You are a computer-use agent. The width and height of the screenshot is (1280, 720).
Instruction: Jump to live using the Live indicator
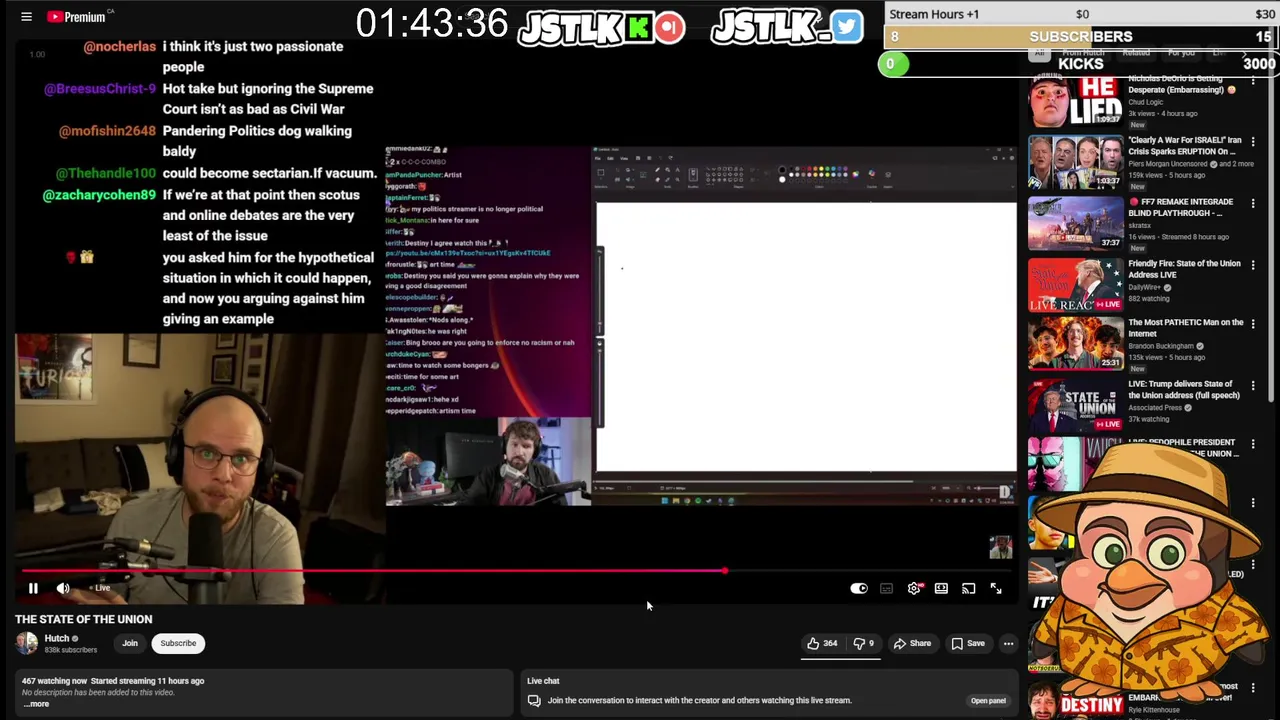pyautogui.click(x=100, y=588)
